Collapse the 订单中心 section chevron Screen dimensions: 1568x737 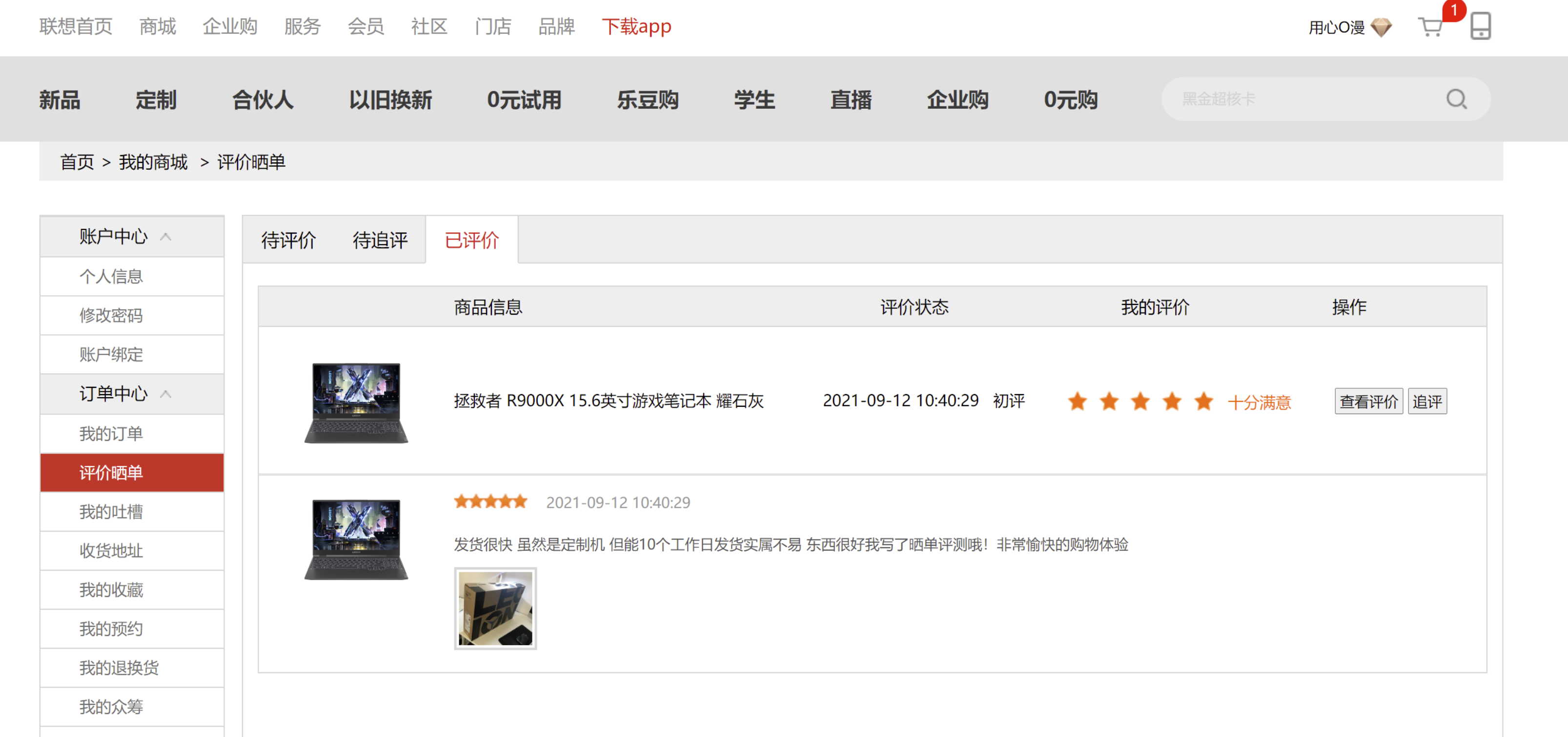click(x=165, y=394)
